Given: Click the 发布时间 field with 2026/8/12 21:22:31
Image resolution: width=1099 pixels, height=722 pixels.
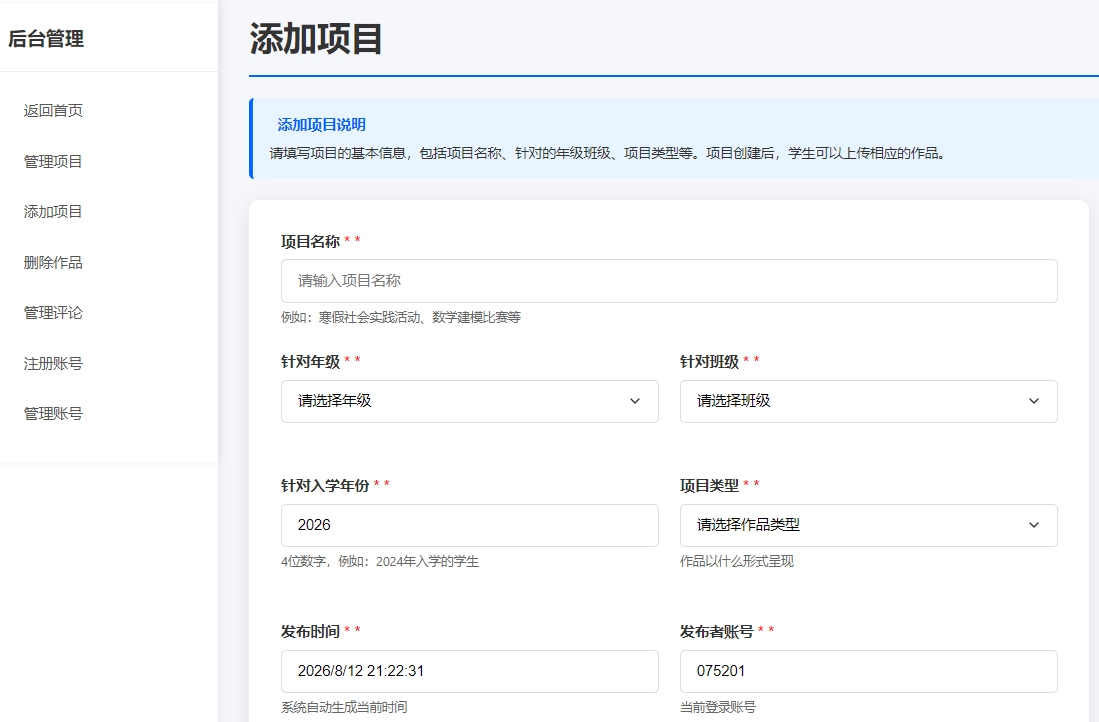Looking at the screenshot, I should pyautogui.click(x=470, y=671).
